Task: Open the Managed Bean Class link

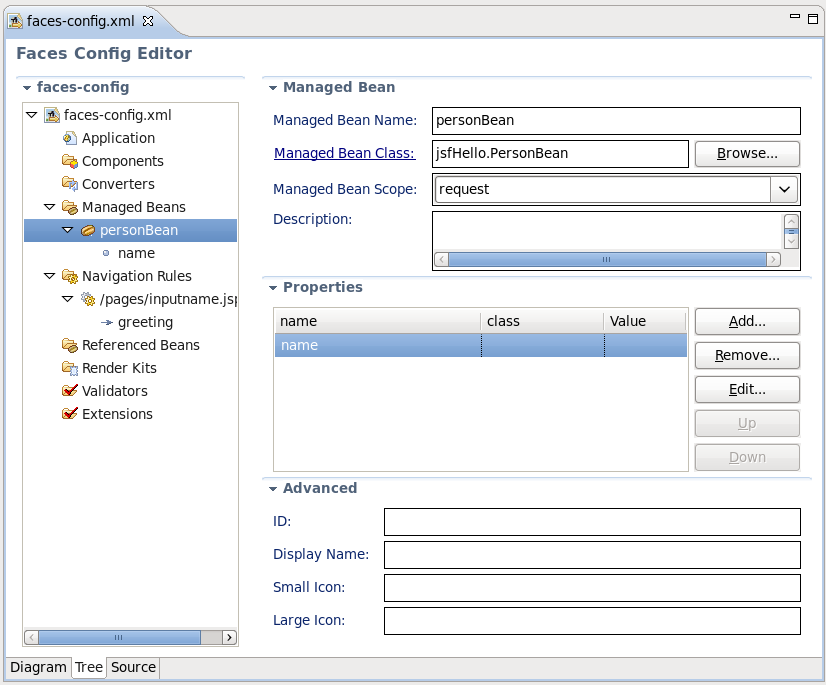Action: pyautogui.click(x=344, y=153)
